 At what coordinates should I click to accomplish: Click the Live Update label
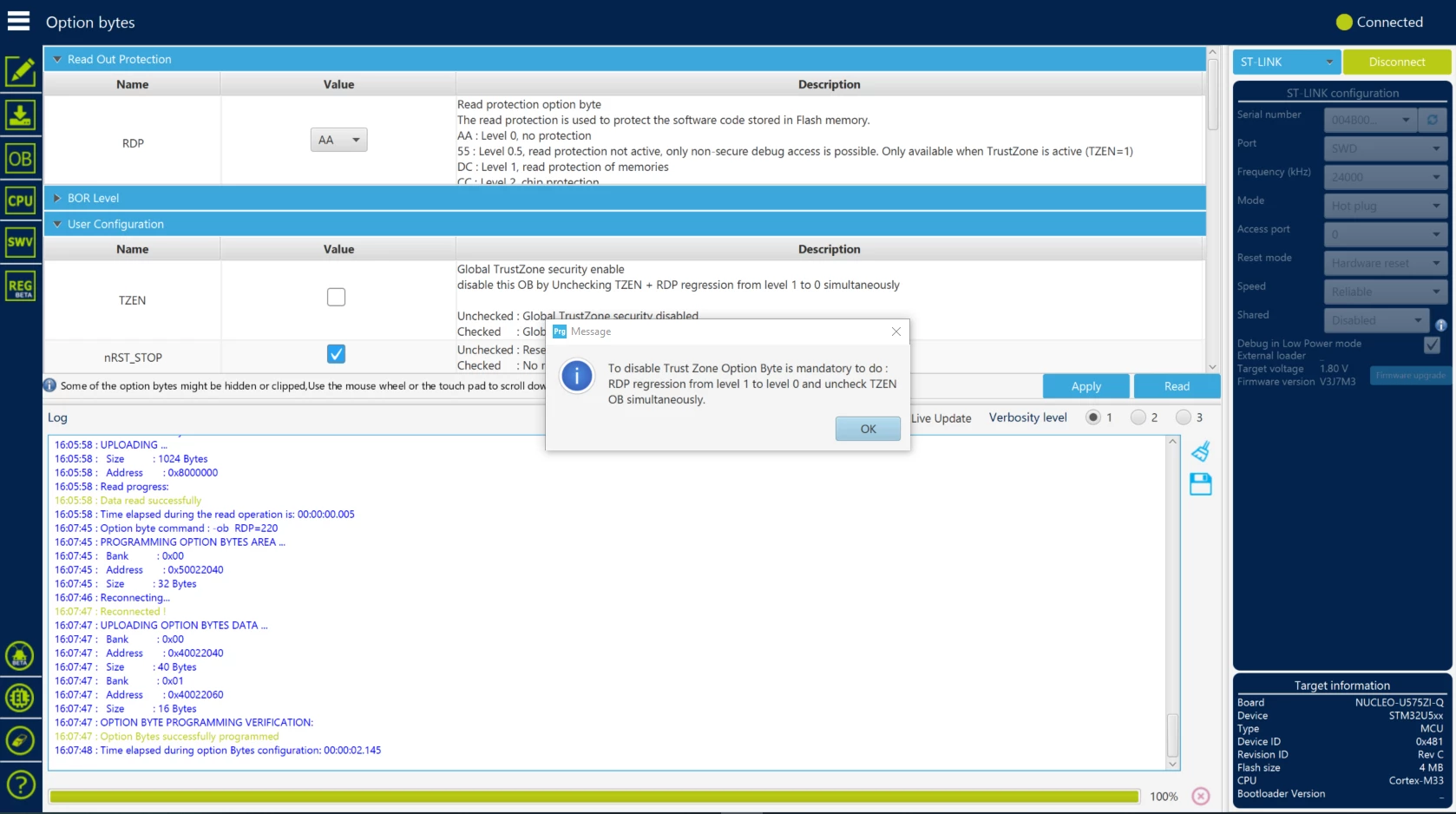pos(941,418)
